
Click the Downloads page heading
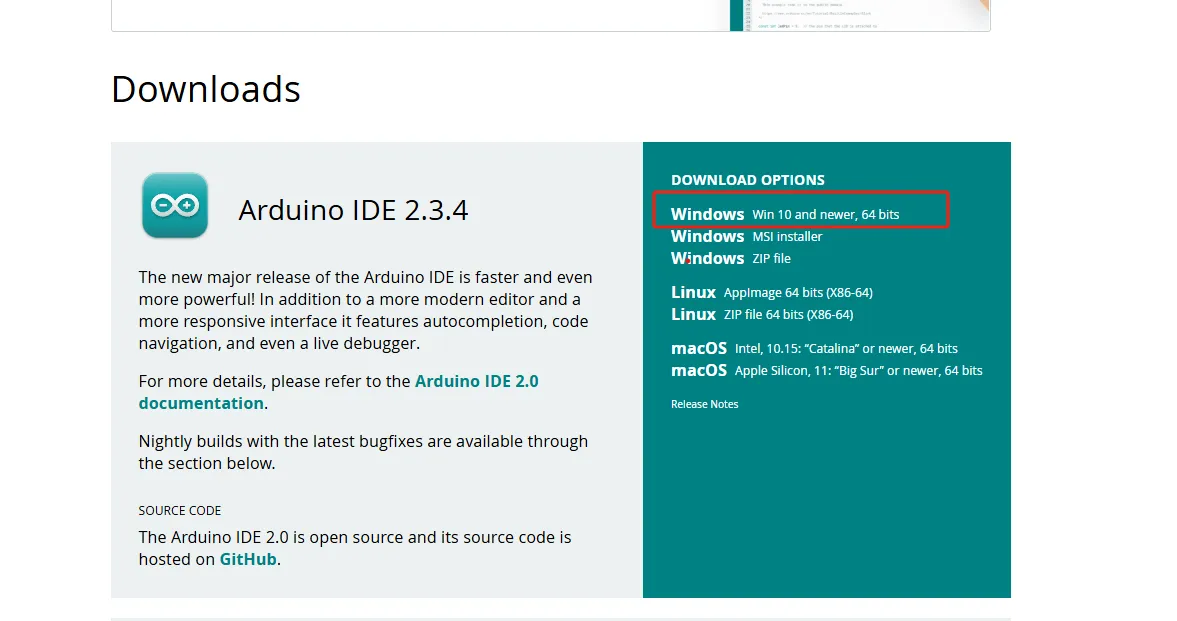(206, 90)
